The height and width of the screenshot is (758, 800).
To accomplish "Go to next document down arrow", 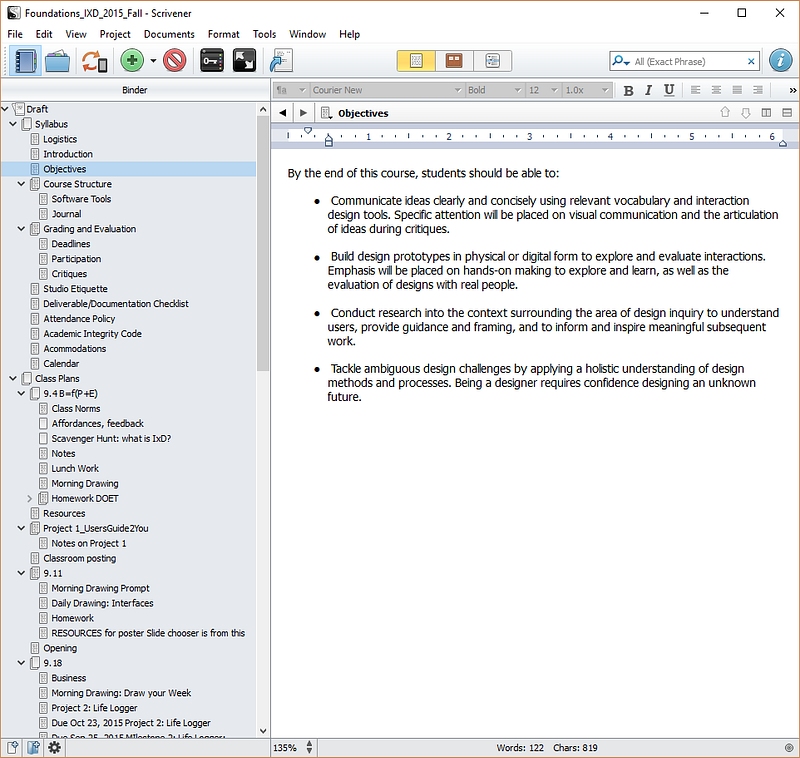I will click(746, 112).
